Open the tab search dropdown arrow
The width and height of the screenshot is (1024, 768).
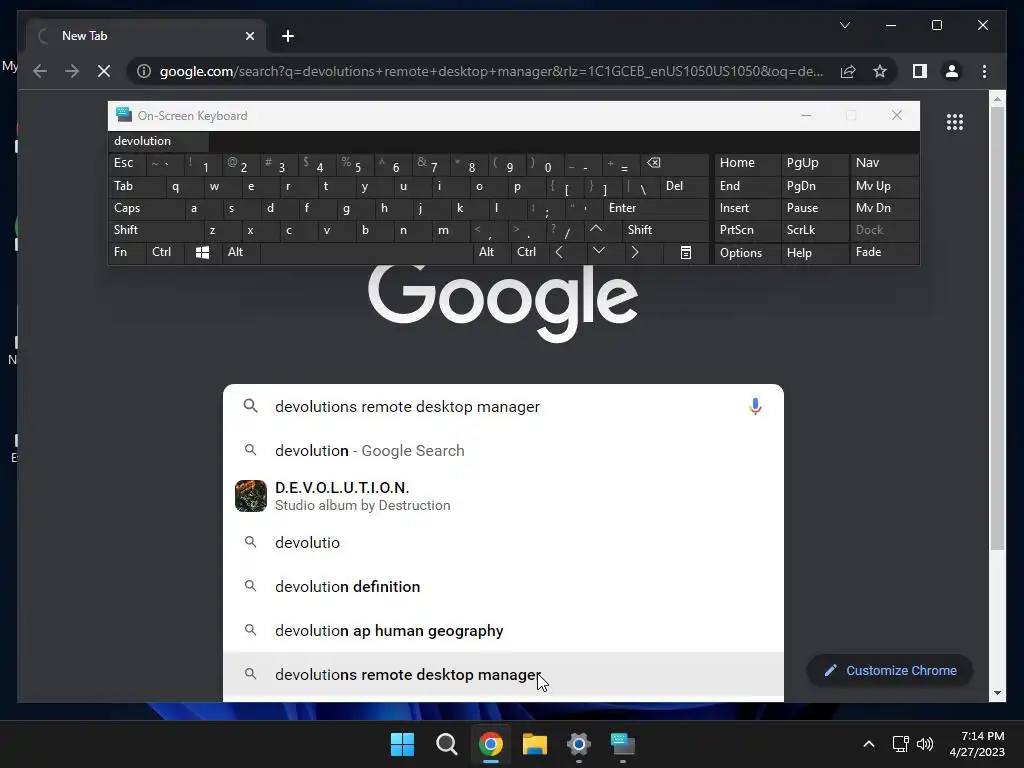tap(844, 25)
